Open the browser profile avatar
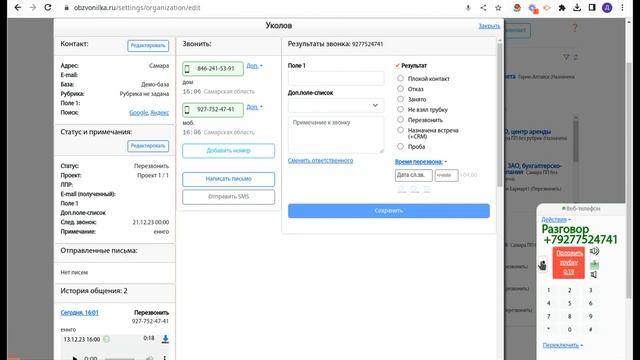Image resolution: width=640 pixels, height=360 pixels. [x=607, y=7]
